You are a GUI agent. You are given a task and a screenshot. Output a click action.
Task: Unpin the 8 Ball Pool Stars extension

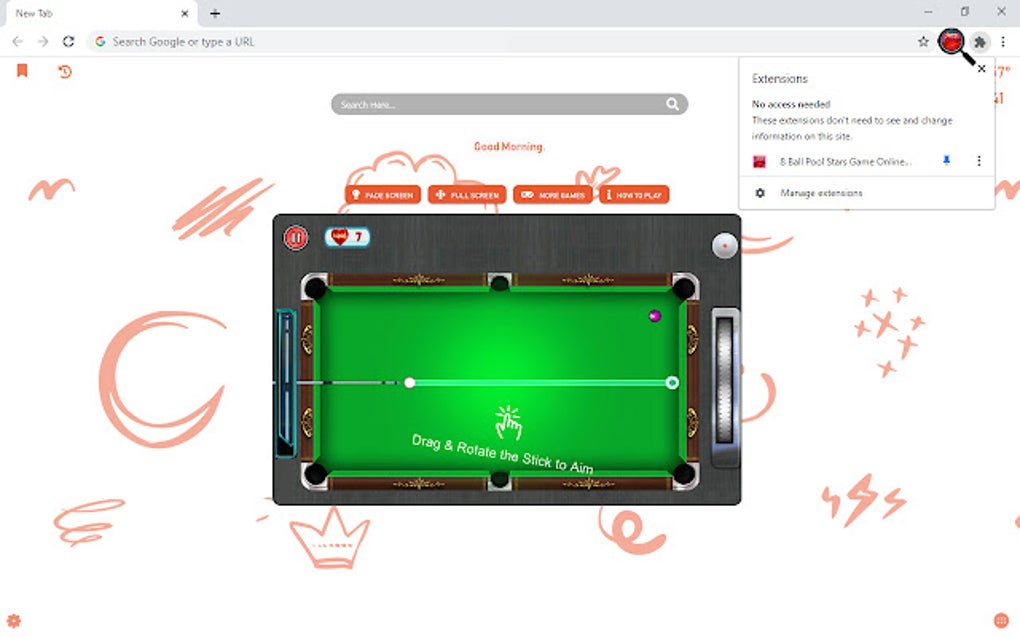[x=945, y=161]
